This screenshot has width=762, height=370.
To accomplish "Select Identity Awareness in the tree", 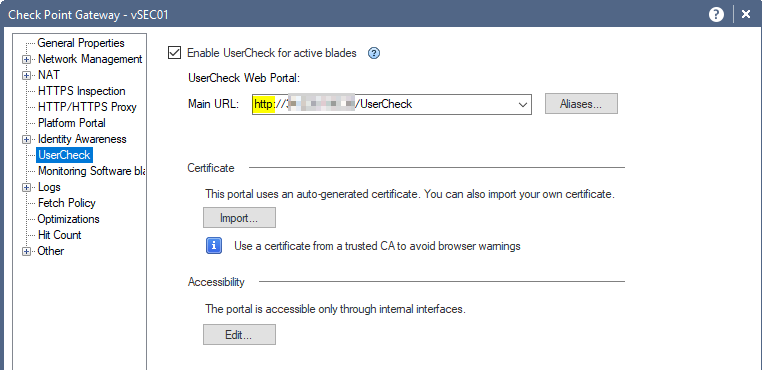I will [82, 139].
